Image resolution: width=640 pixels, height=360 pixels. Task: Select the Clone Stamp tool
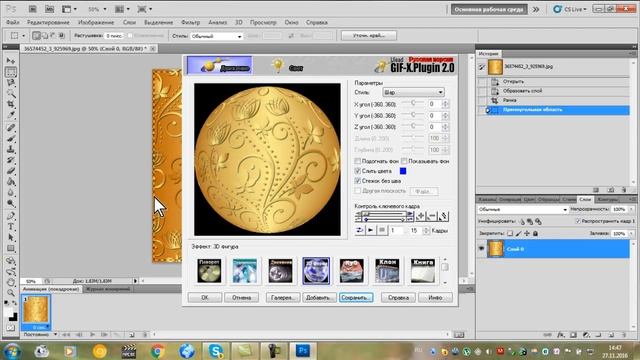(x=11, y=149)
